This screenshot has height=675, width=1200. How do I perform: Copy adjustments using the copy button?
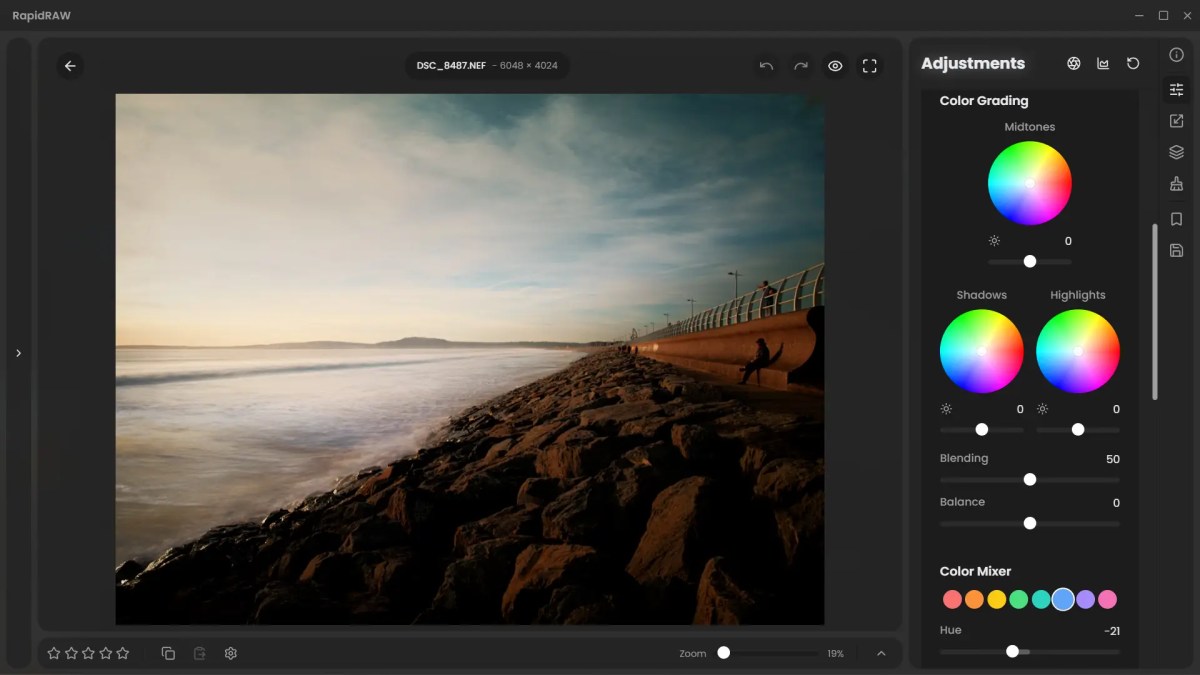point(167,653)
